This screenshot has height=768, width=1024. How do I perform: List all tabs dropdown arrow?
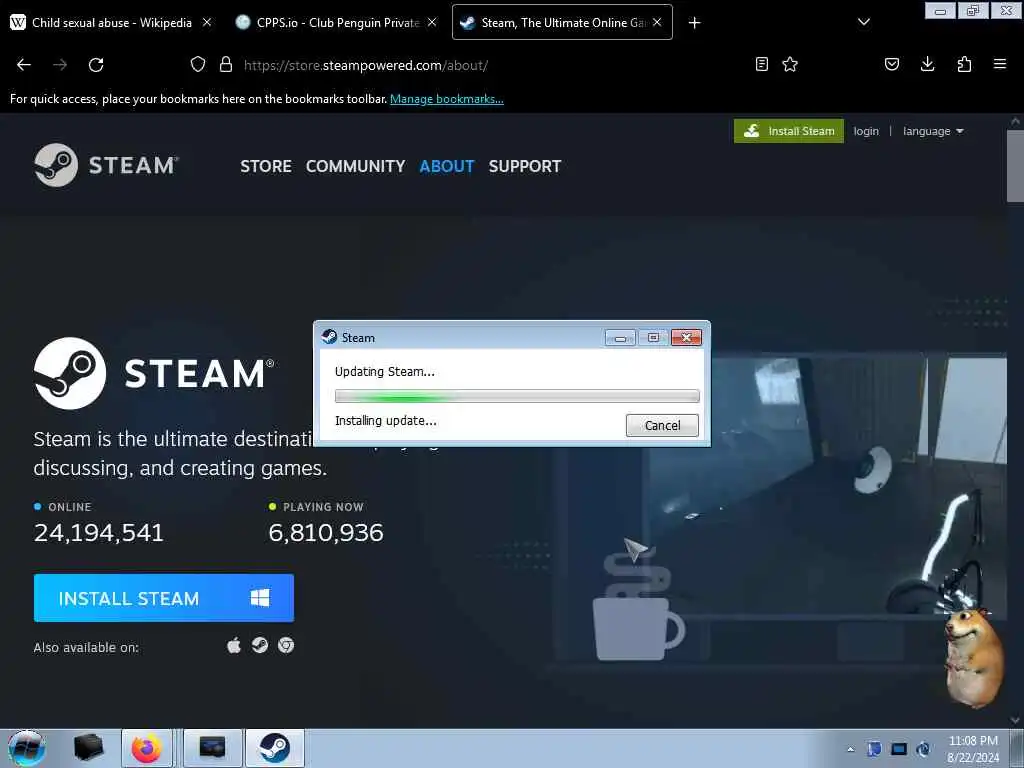coord(864,22)
